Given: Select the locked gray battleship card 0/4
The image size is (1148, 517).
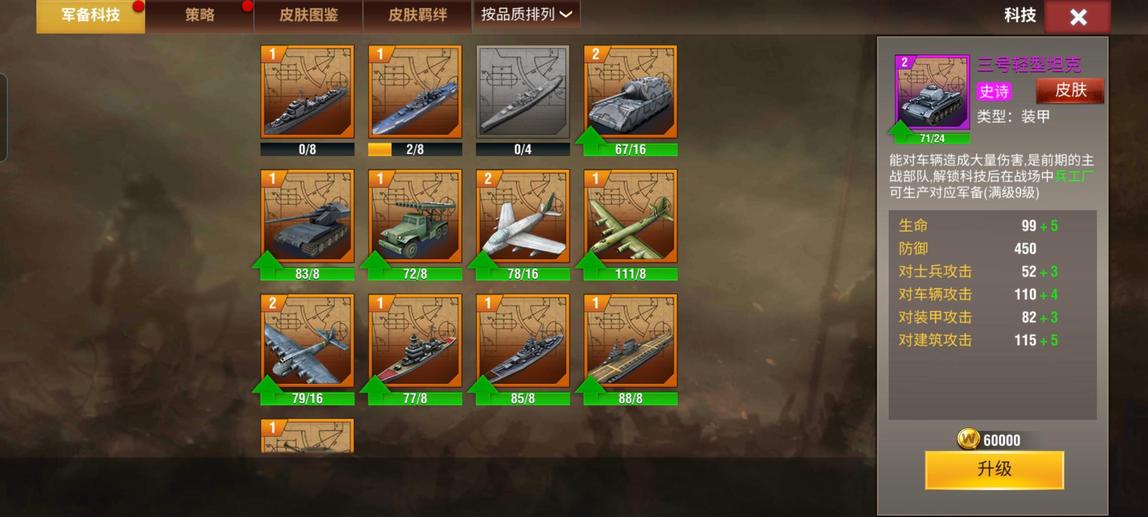Looking at the screenshot, I should [523, 92].
